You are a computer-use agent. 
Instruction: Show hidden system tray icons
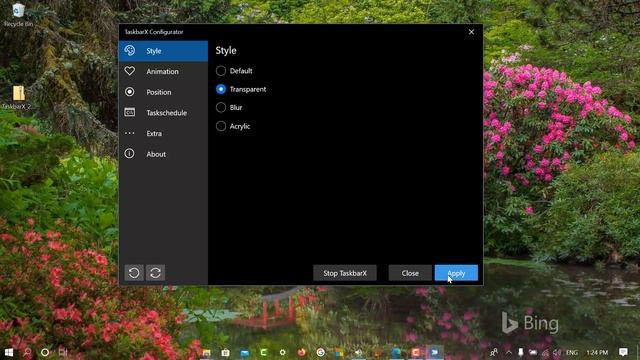509,352
